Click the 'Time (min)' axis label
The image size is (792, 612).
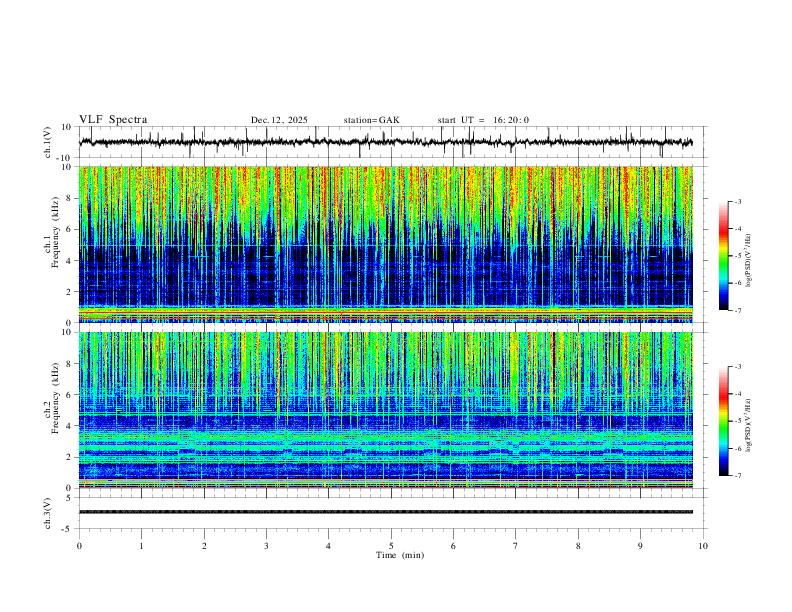(x=400, y=555)
